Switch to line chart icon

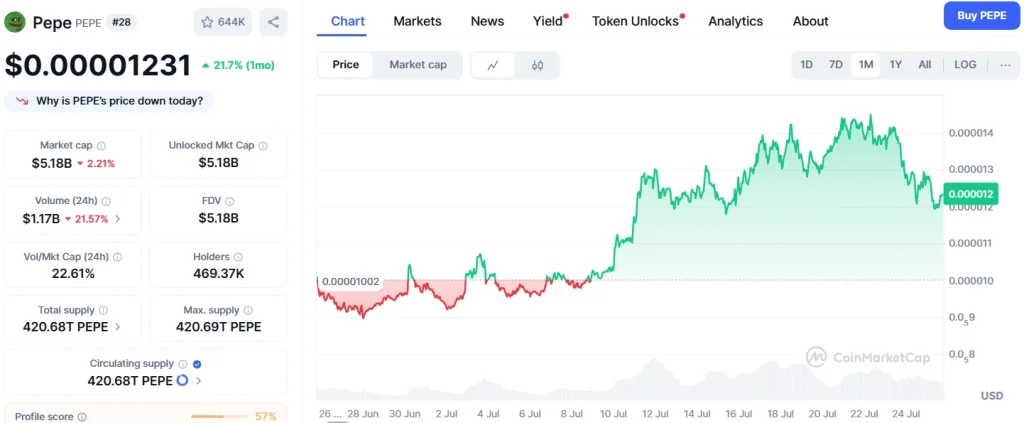point(493,65)
